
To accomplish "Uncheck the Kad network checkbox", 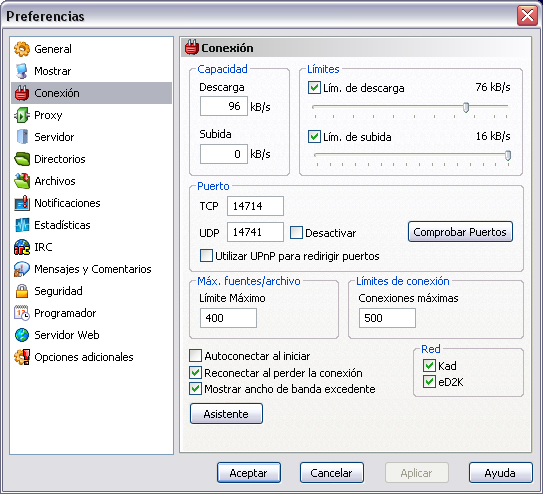I will pyautogui.click(x=429, y=366).
